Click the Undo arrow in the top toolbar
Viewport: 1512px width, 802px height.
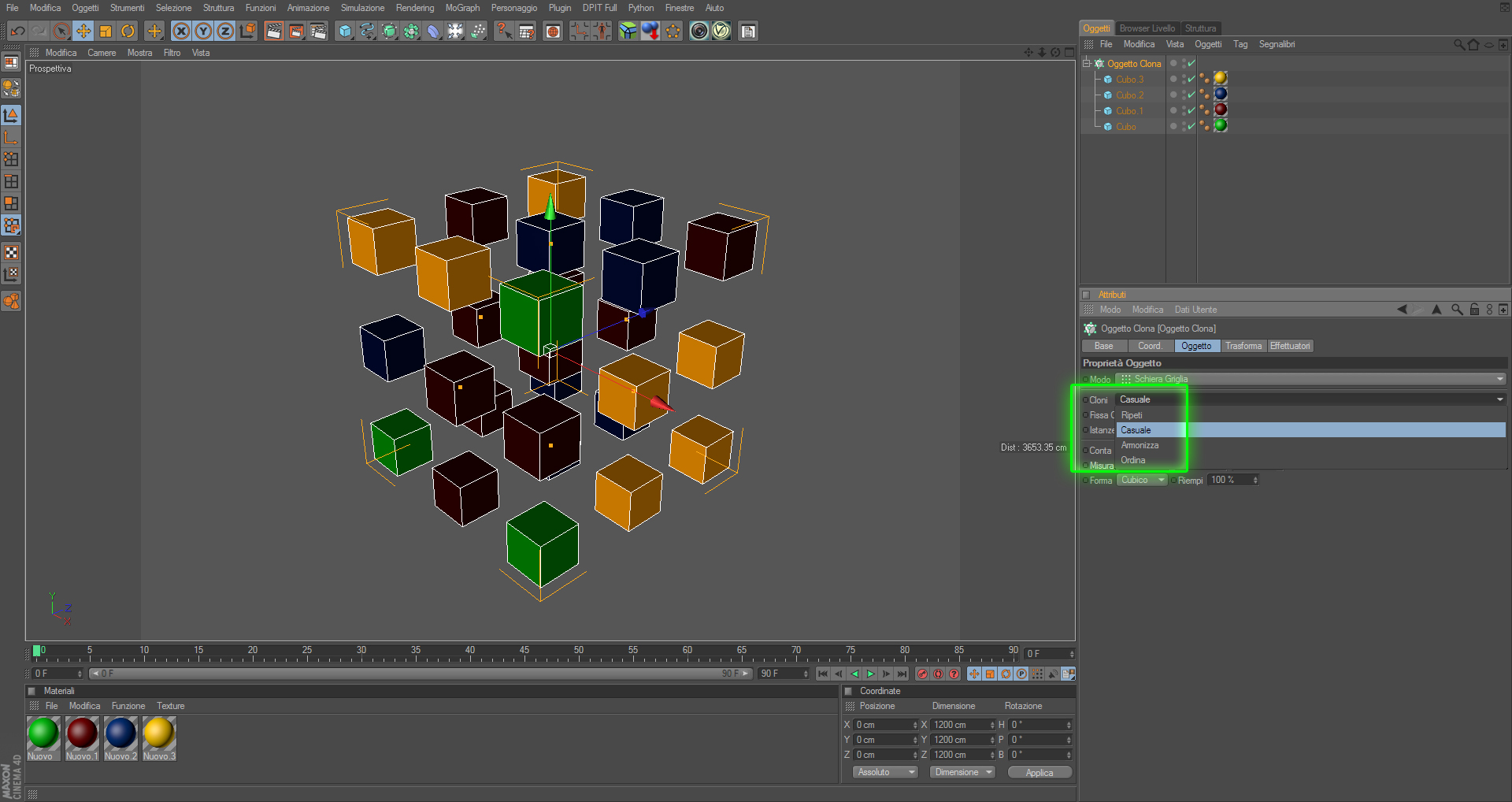(17, 32)
